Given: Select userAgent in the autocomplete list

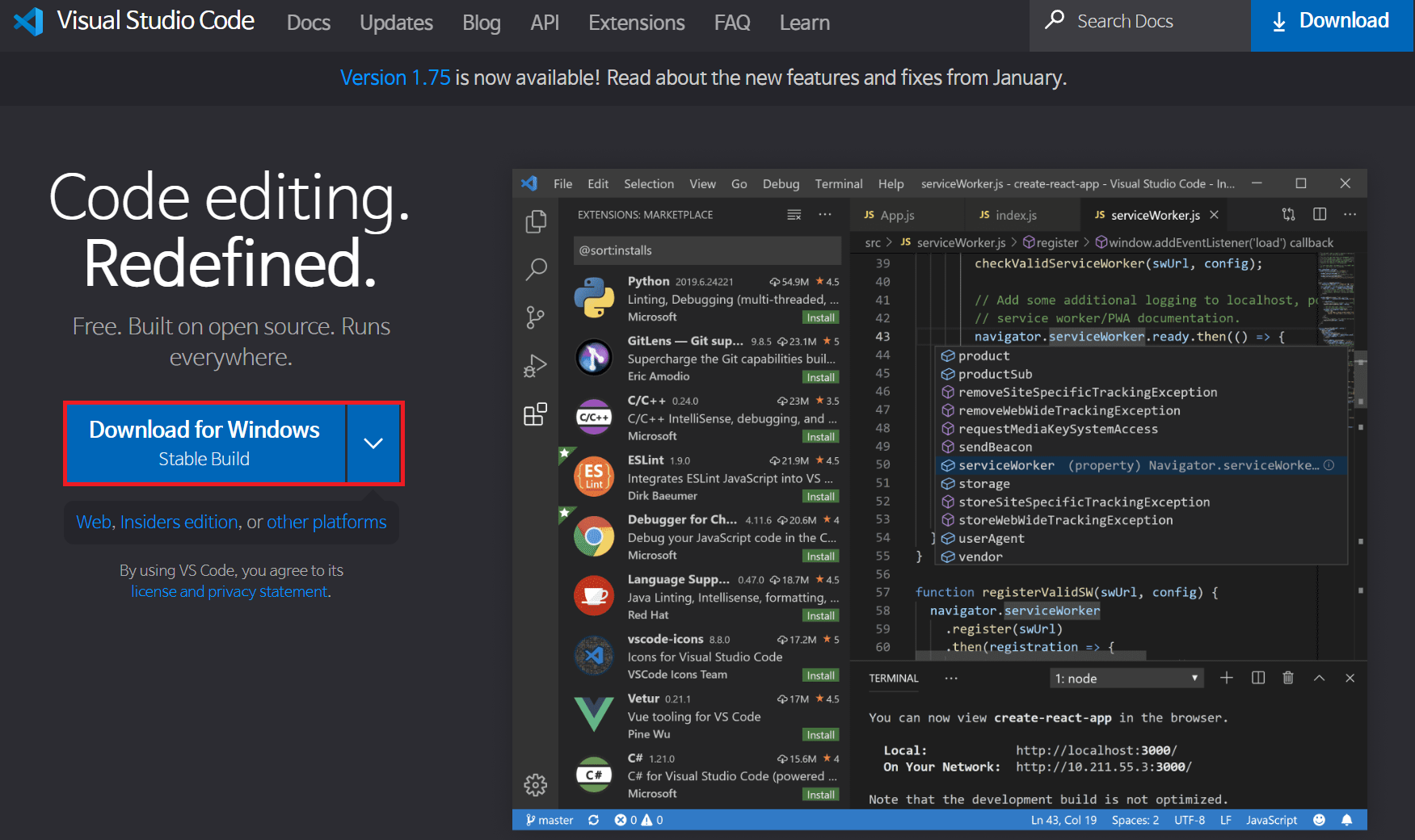Looking at the screenshot, I should [x=1142, y=539].
